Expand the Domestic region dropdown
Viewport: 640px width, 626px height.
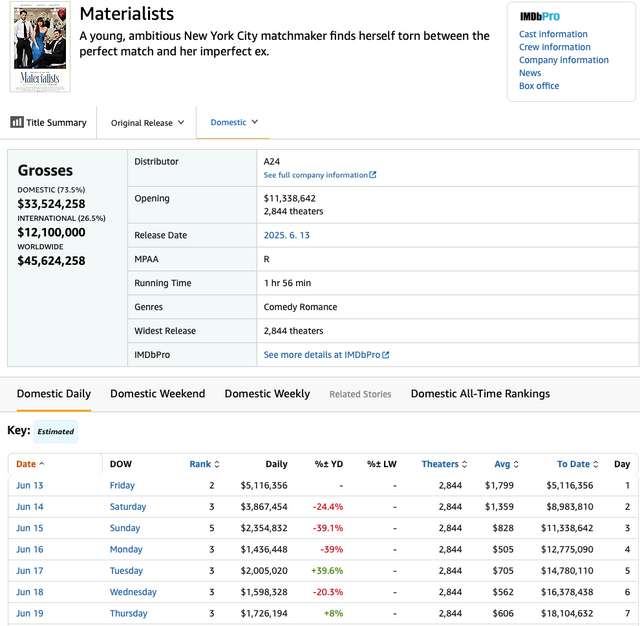pyautogui.click(x=234, y=122)
